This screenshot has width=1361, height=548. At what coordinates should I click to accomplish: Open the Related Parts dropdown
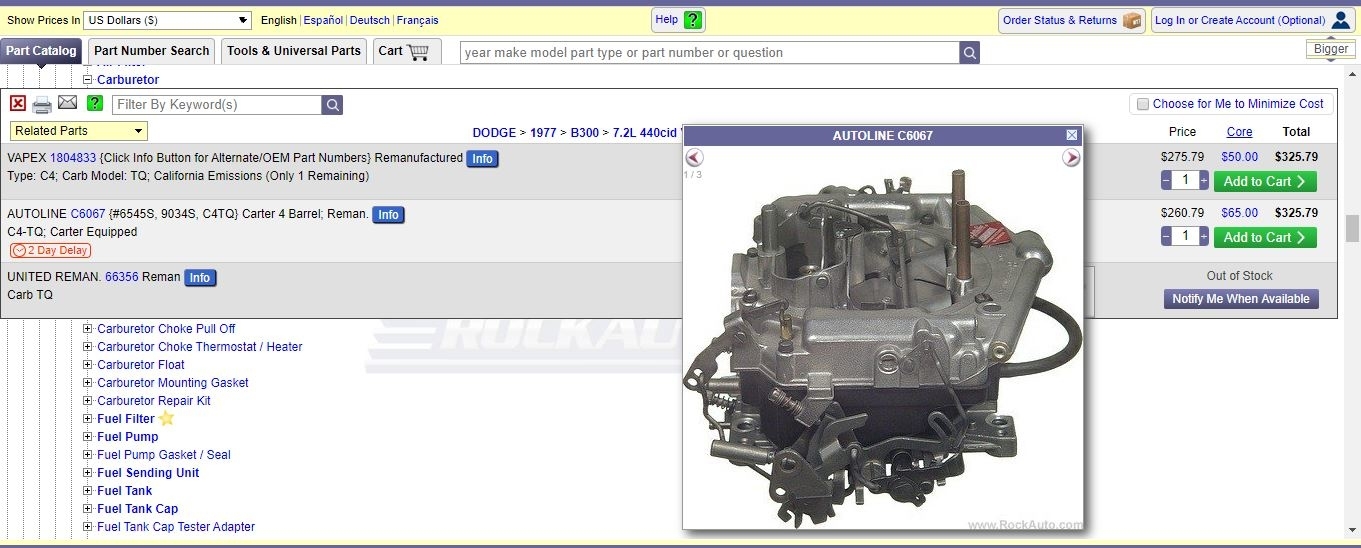pyautogui.click(x=79, y=131)
